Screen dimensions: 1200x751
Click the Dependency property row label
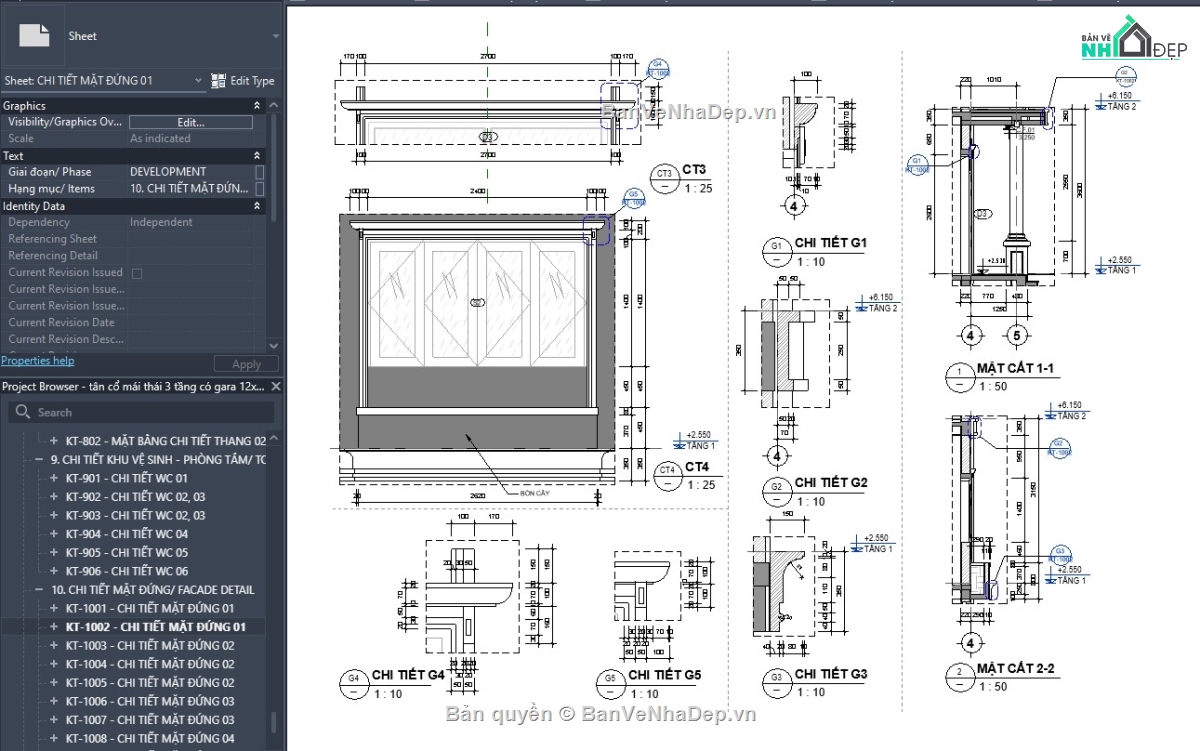coord(39,223)
